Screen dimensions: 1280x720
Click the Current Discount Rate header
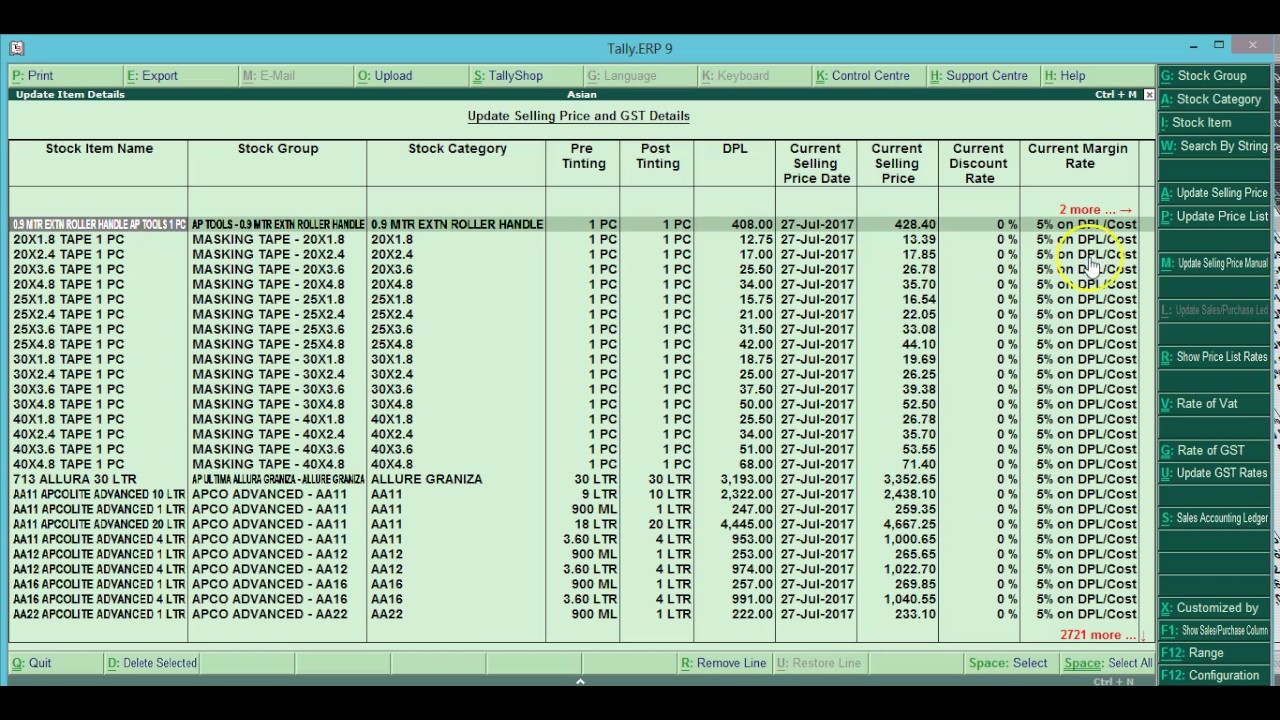(x=978, y=164)
